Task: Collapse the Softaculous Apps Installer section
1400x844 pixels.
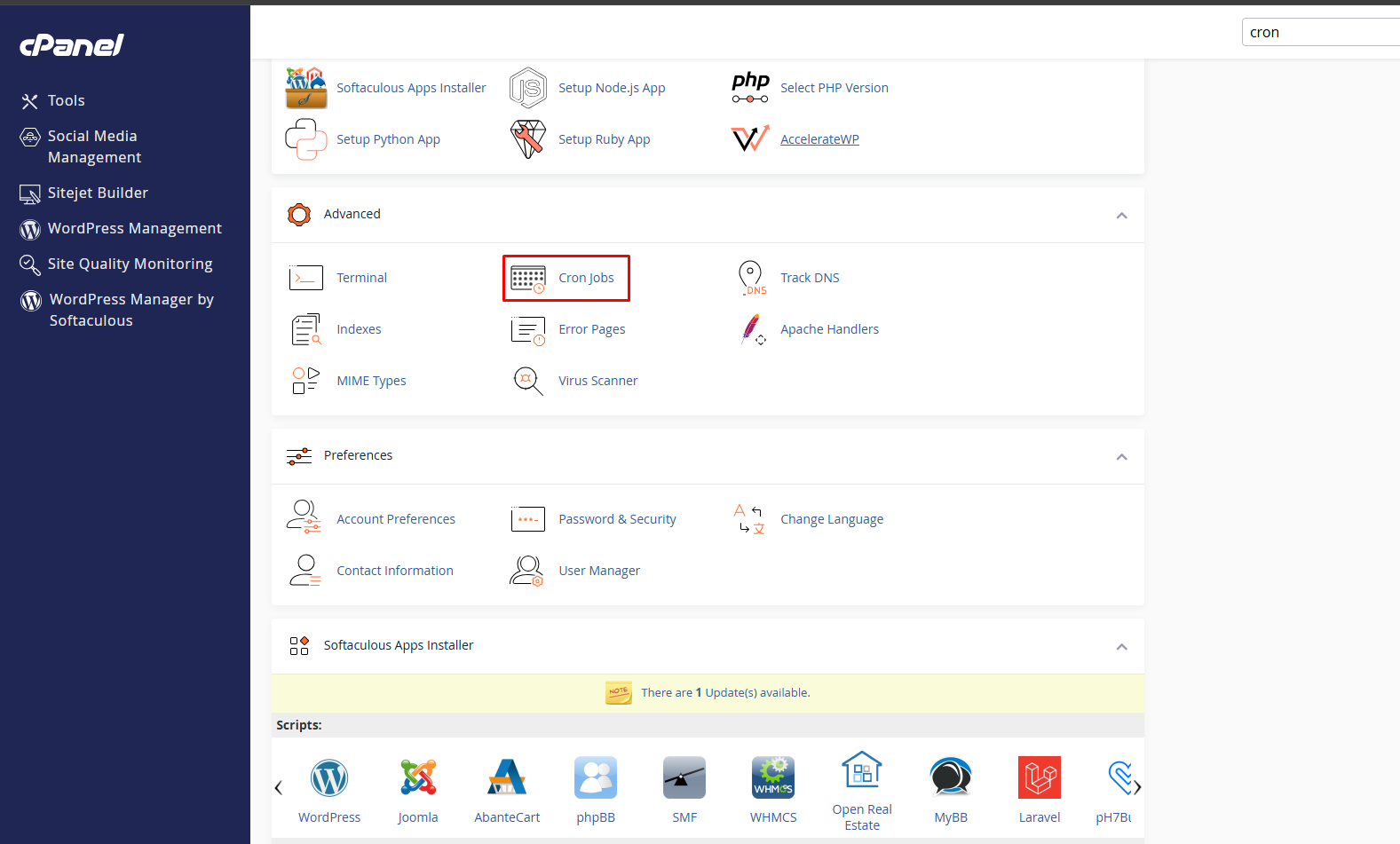Action: pyautogui.click(x=1122, y=647)
